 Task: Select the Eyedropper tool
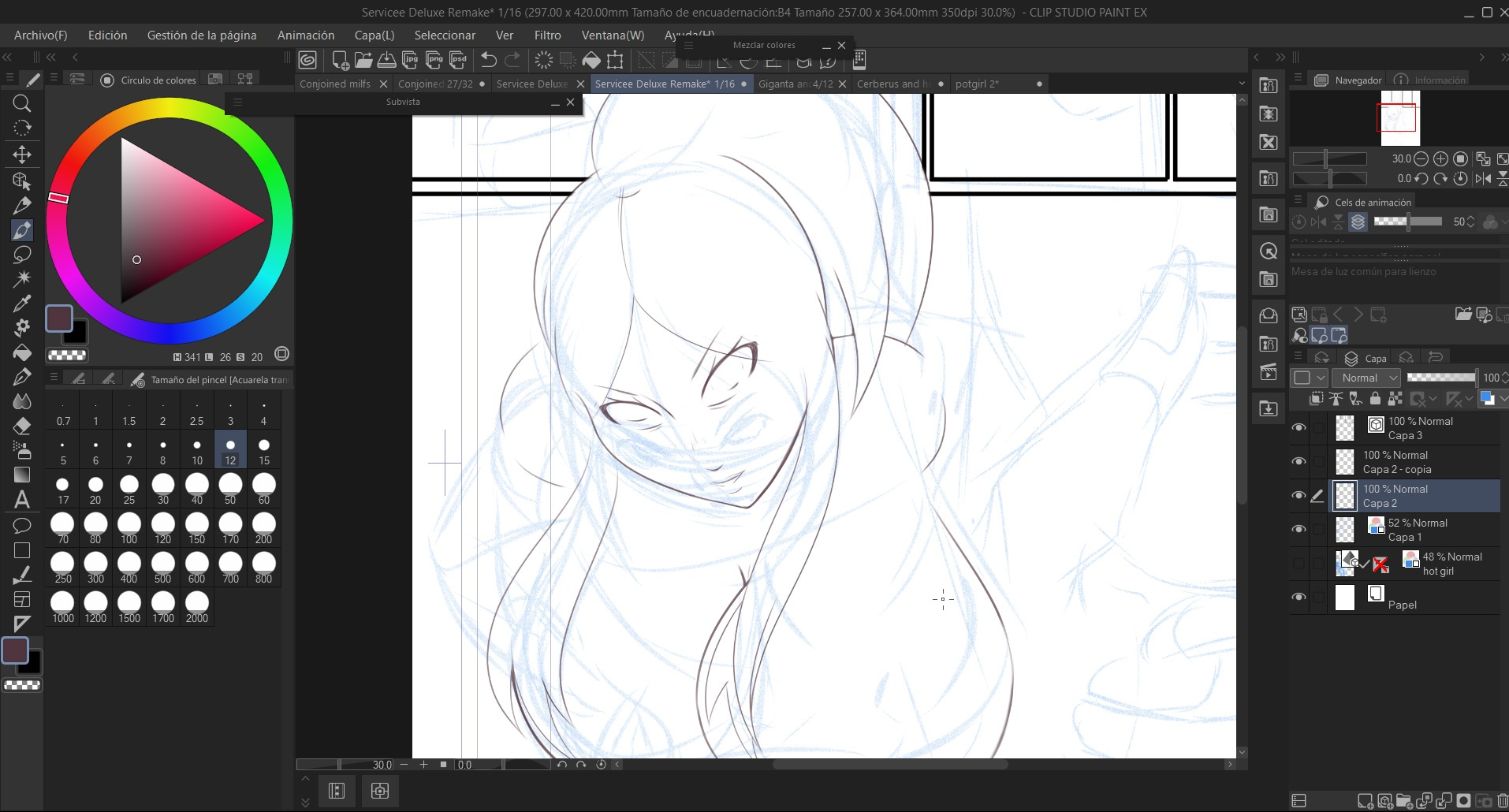[x=22, y=304]
